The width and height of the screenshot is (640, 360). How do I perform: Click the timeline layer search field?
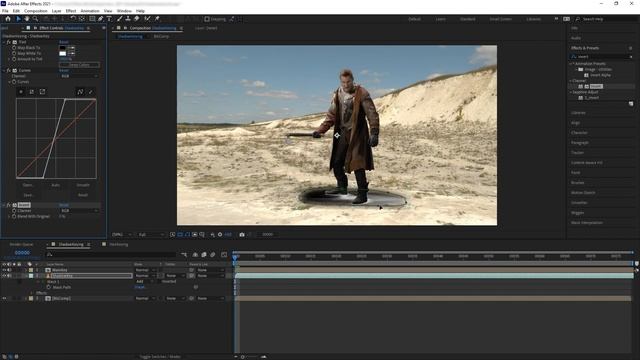point(111,255)
